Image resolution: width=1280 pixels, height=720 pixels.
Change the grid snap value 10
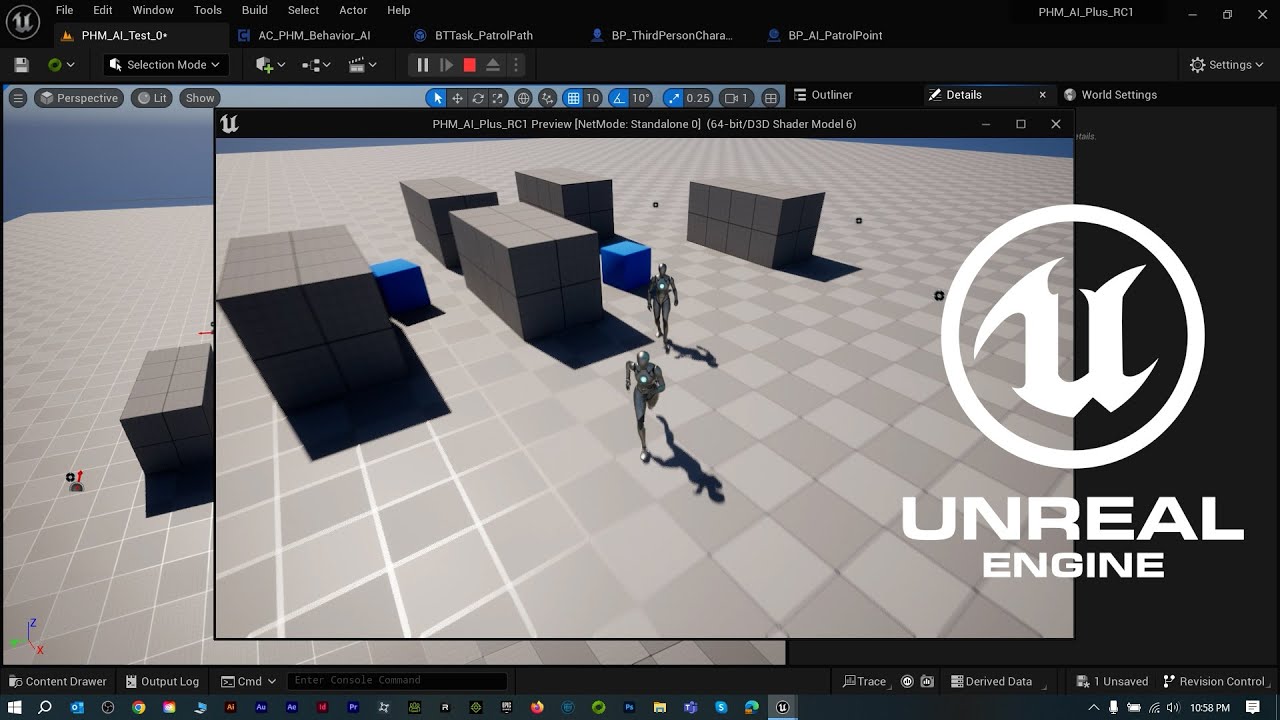(592, 98)
